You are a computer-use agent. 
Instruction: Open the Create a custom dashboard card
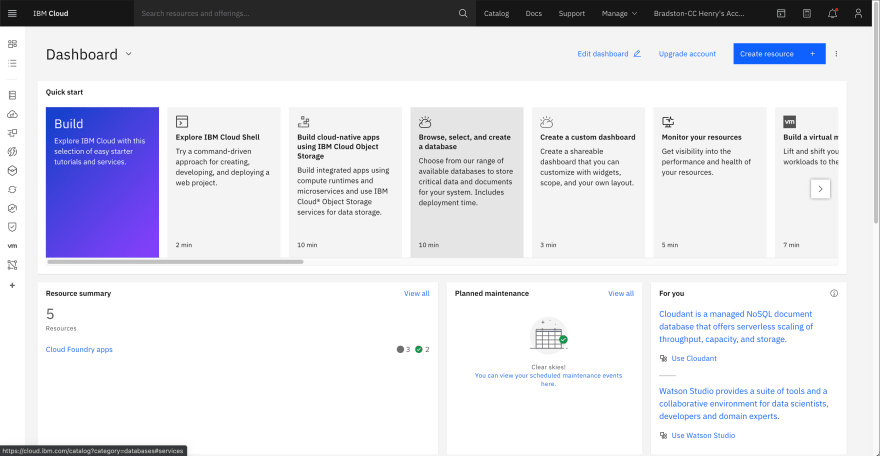(x=588, y=182)
